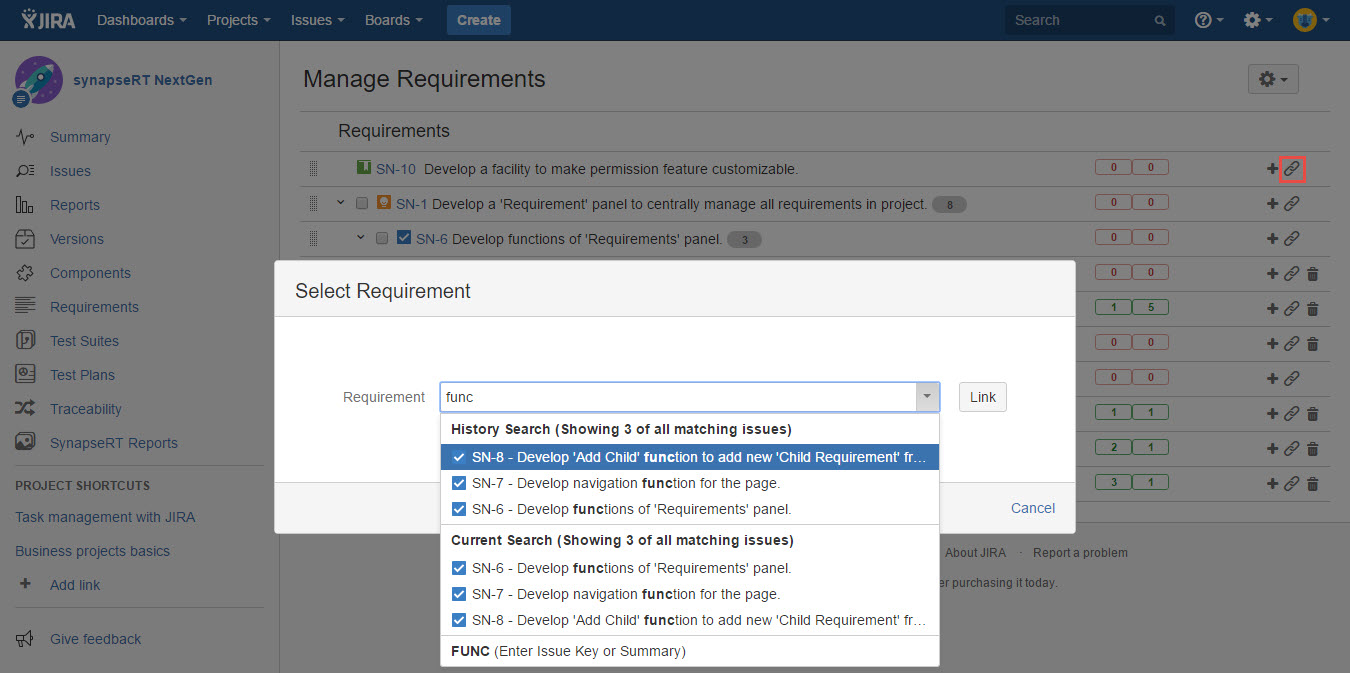Open Requirements in the sidebar
Screen dimensions: 1350x673
[94, 307]
